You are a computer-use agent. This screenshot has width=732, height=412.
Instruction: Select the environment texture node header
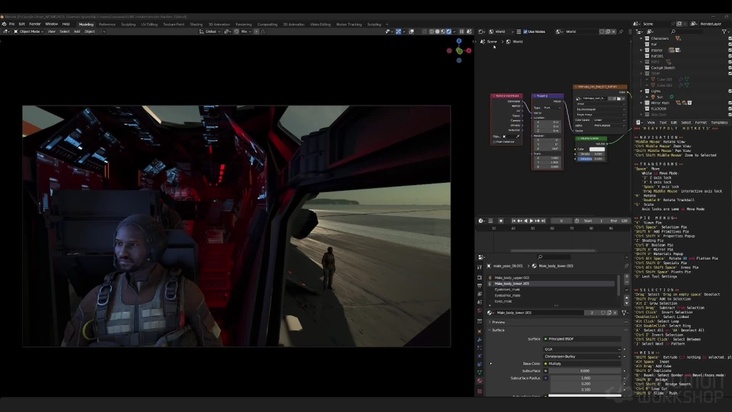[600, 87]
